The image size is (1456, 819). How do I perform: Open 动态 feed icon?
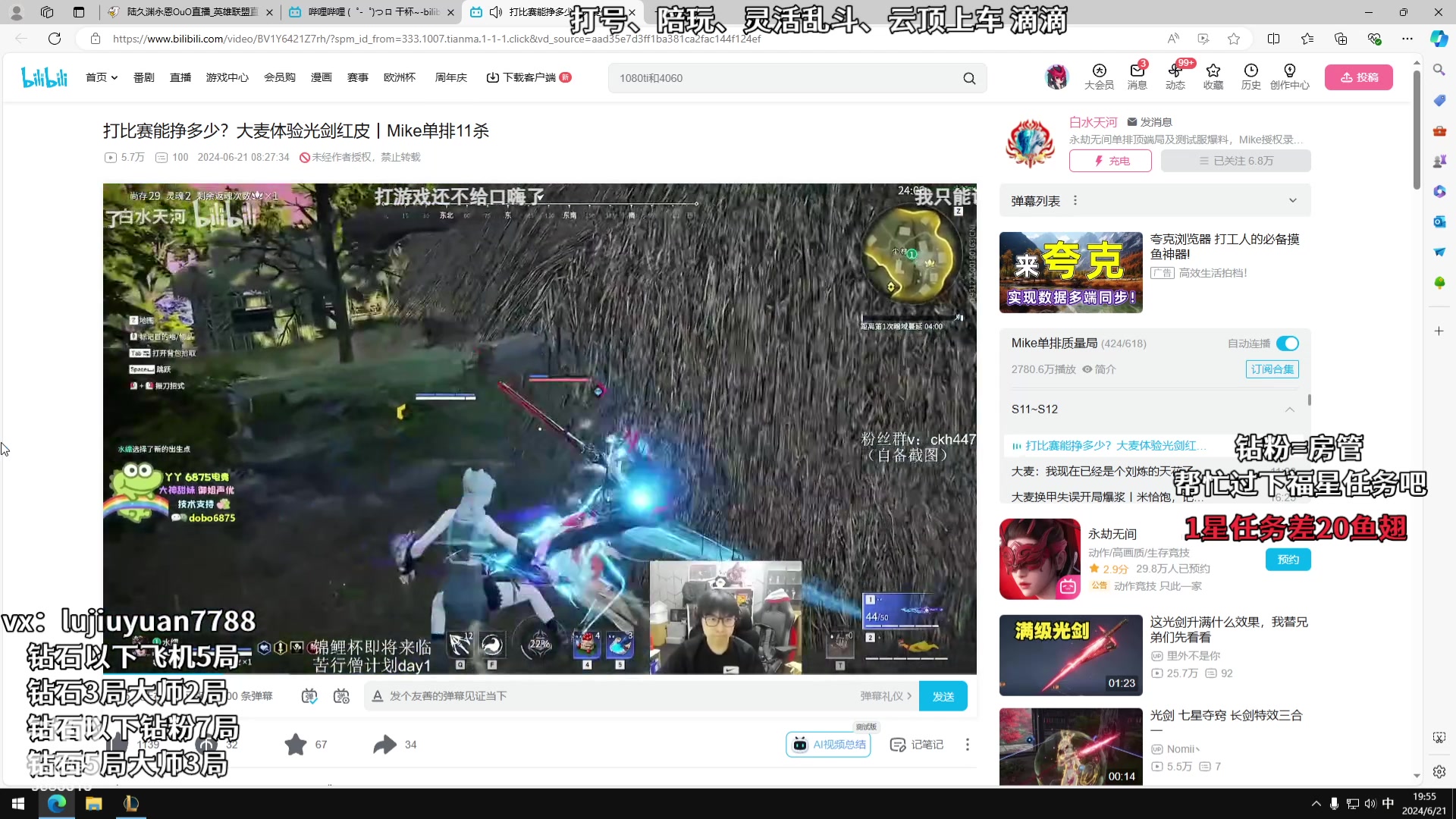coord(1175,77)
